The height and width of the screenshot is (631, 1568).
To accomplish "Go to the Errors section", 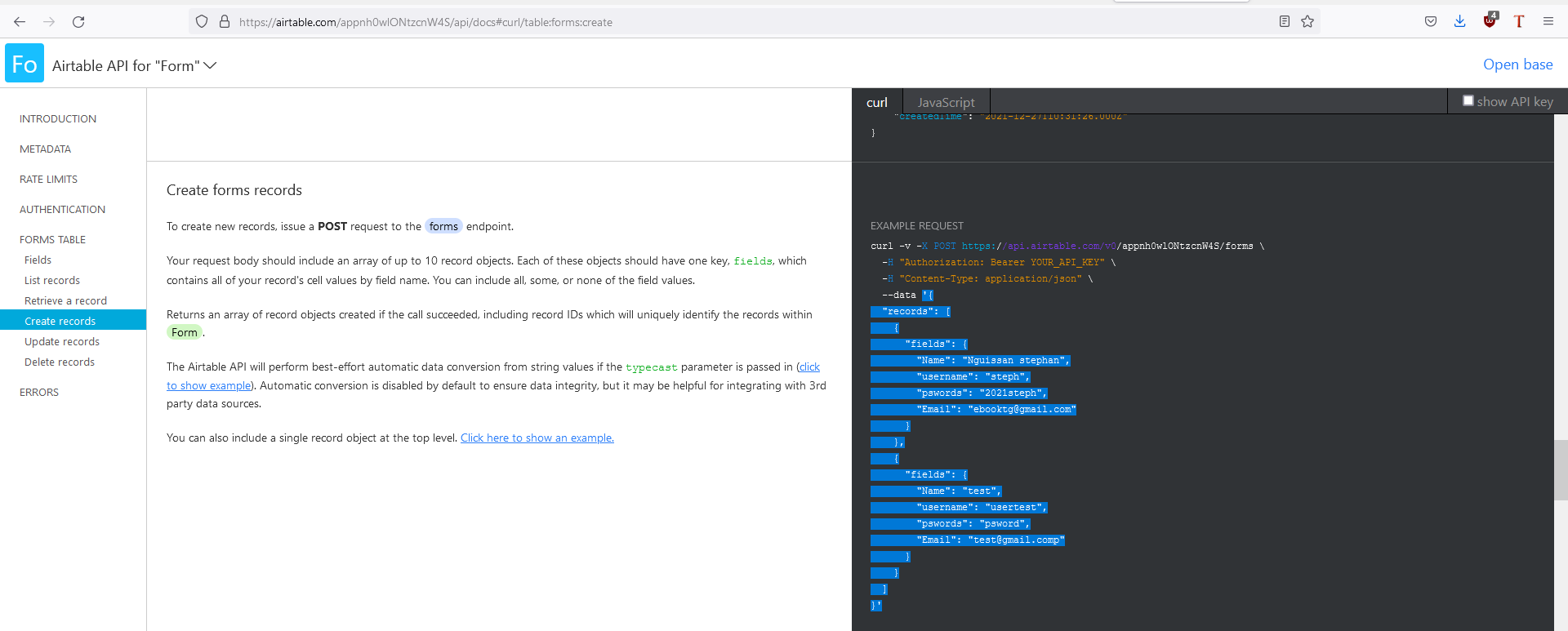I will coord(39,393).
